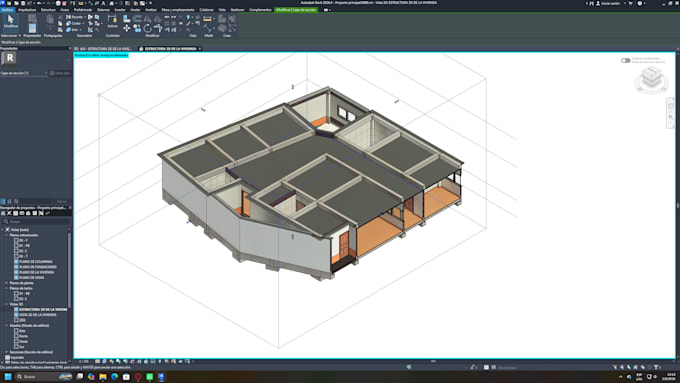This screenshot has height=383, width=680.
Task: Open Microsoft Edge from taskbar
Action: click(x=114, y=376)
